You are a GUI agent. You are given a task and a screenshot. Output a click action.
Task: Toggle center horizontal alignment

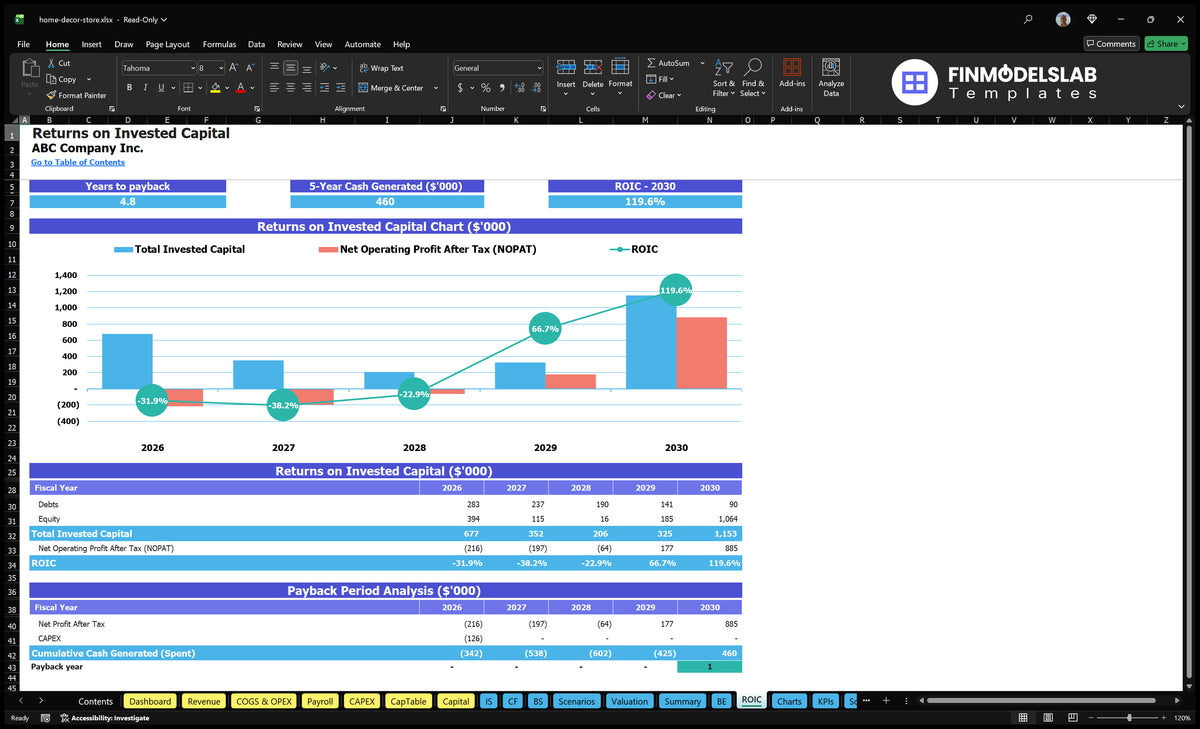290,88
